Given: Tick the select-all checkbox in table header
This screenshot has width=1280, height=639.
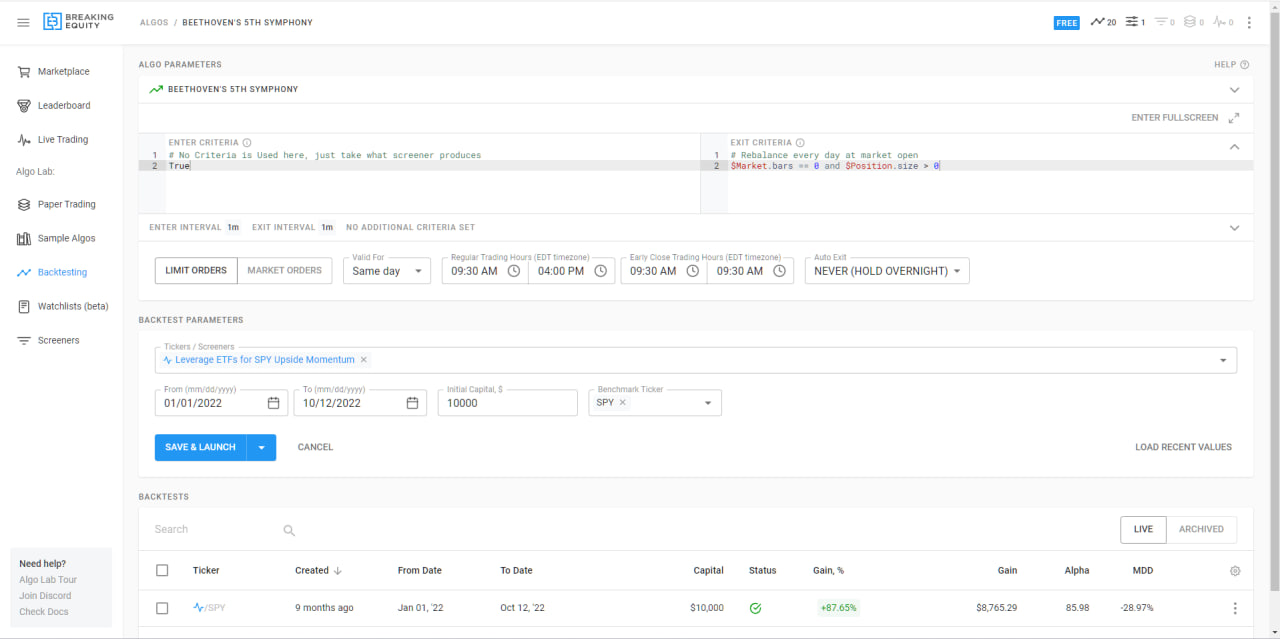Looking at the screenshot, I should [x=163, y=571].
